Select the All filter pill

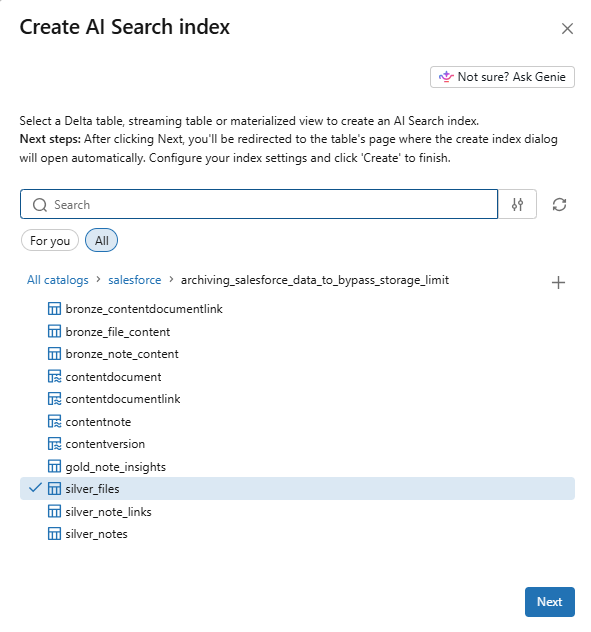(x=102, y=241)
